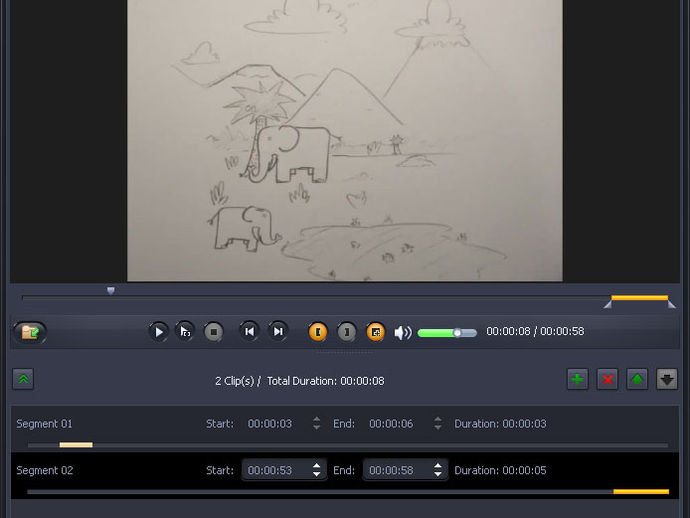The image size is (690, 518).
Task: Click the playhead marker on the timeline
Action: point(111,290)
